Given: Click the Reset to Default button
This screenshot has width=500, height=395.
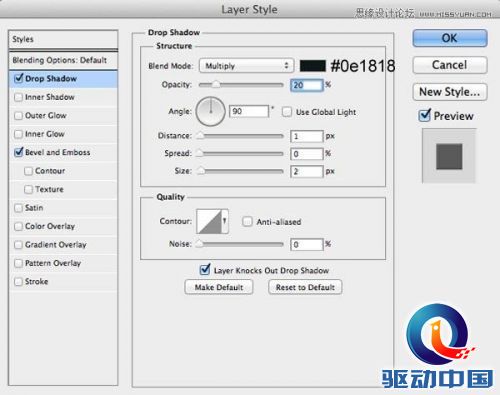Looking at the screenshot, I should pos(305,287).
